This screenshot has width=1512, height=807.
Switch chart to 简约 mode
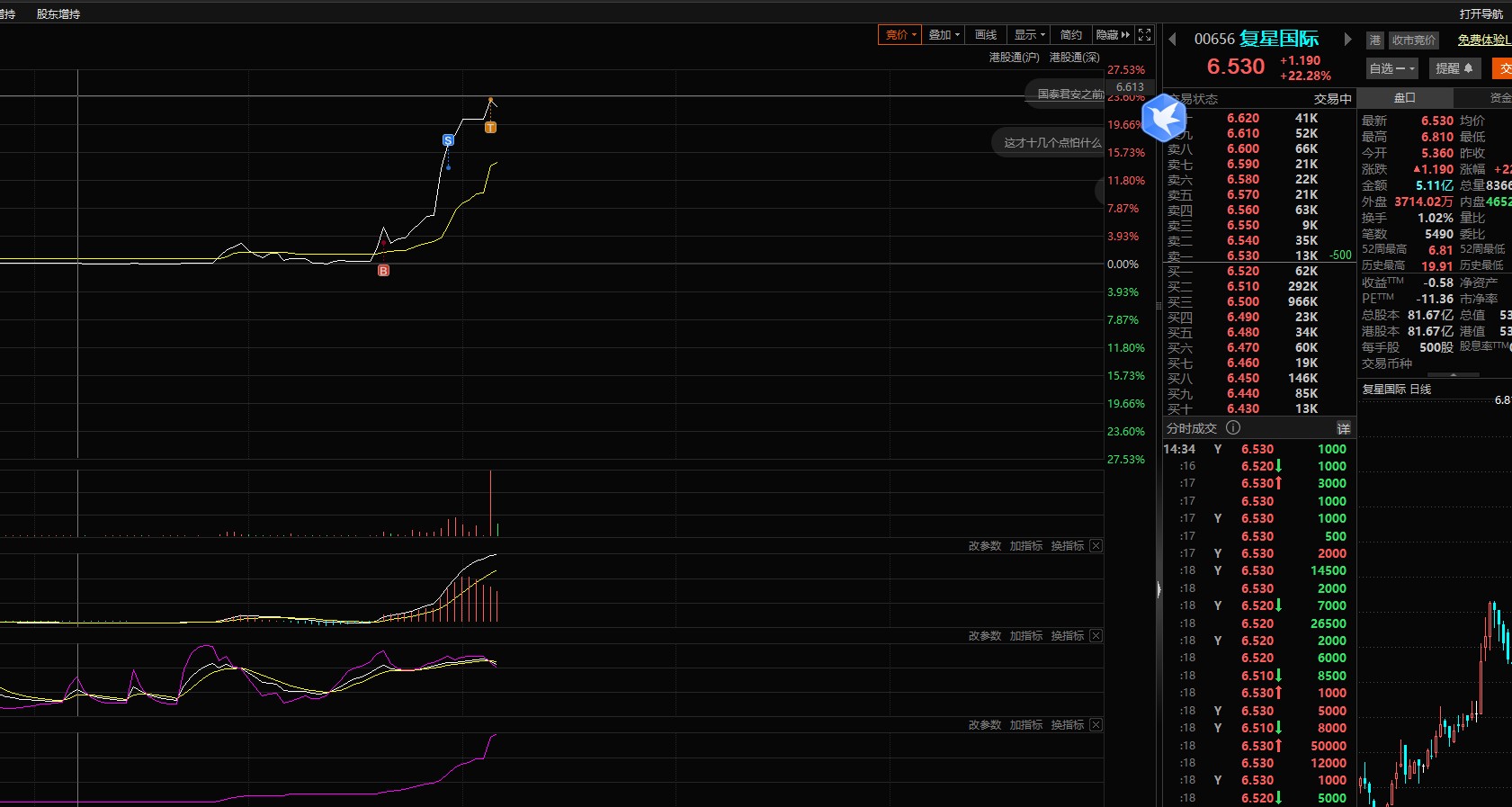click(1071, 35)
